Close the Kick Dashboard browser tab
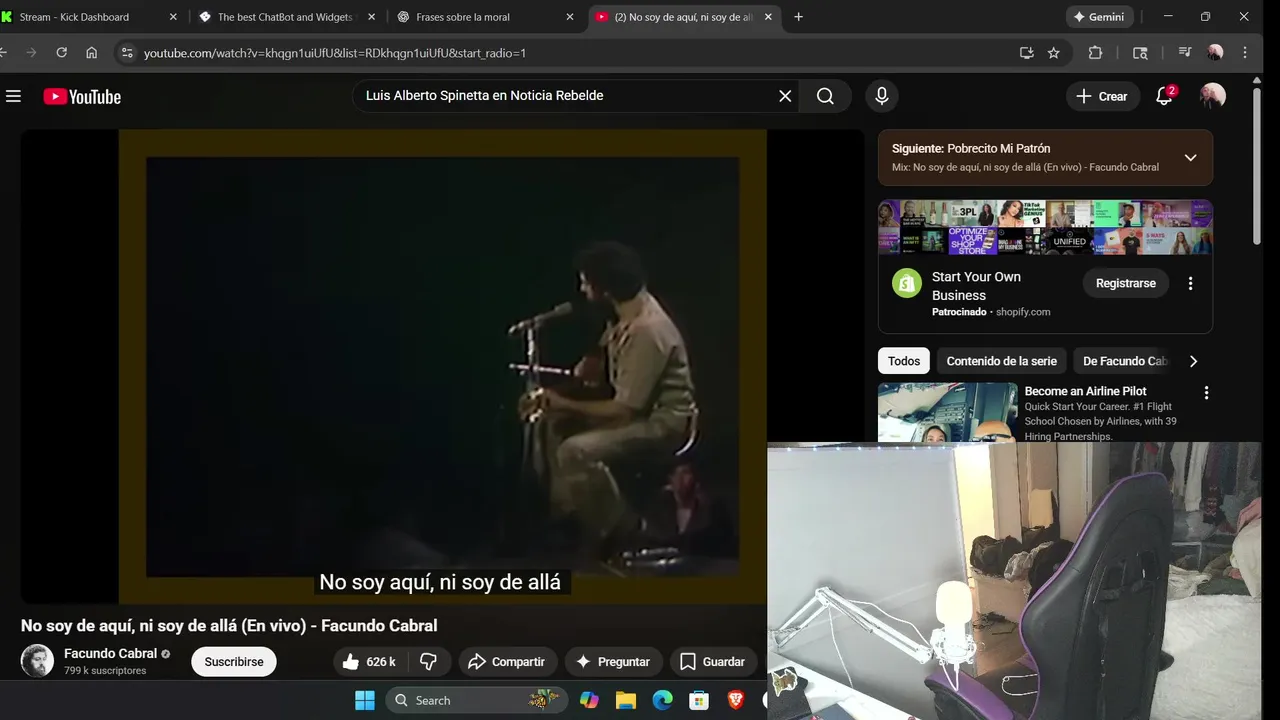The width and height of the screenshot is (1280, 720). point(173,17)
